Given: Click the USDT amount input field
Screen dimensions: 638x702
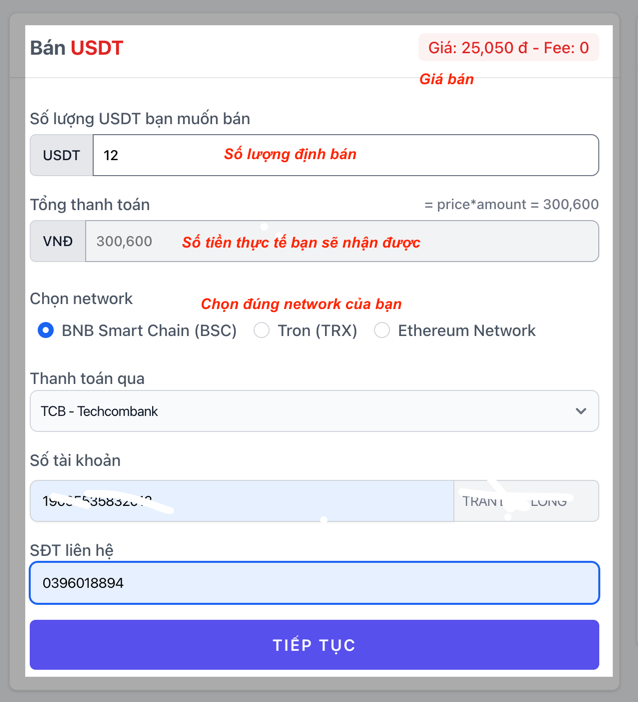Looking at the screenshot, I should pos(345,155).
